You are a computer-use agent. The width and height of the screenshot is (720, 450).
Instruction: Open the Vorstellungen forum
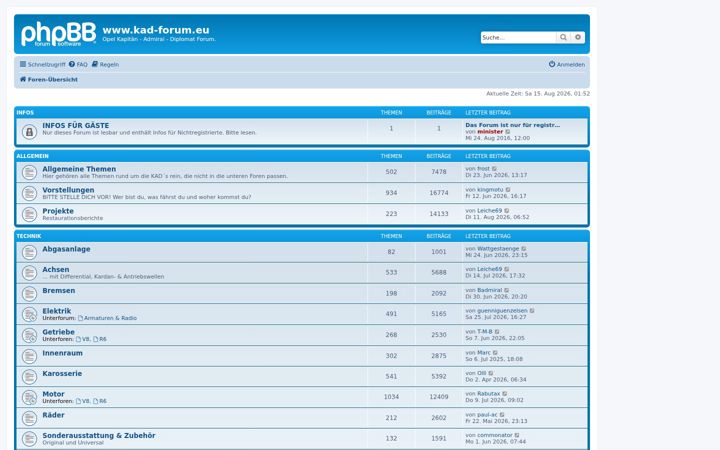pyautogui.click(x=68, y=190)
